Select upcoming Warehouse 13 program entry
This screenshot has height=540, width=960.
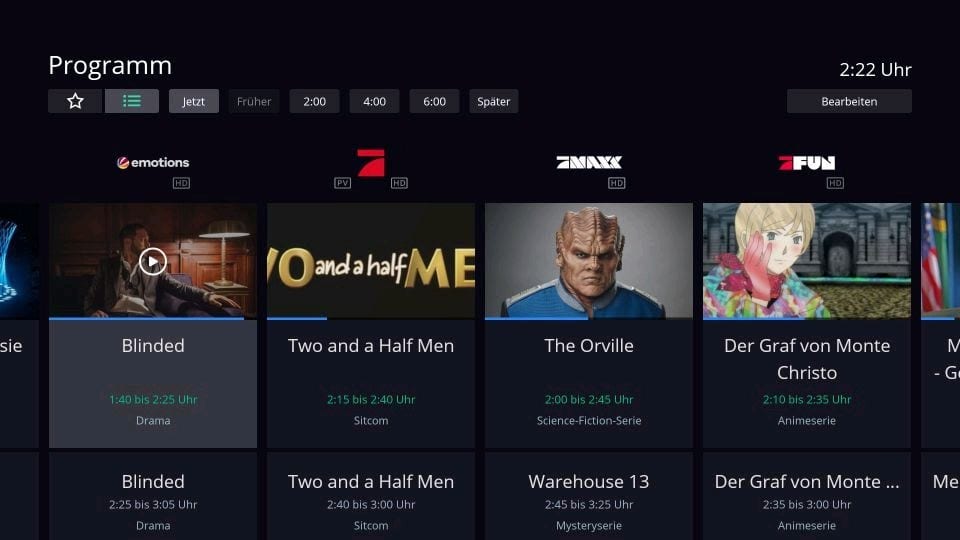pyautogui.click(x=589, y=497)
